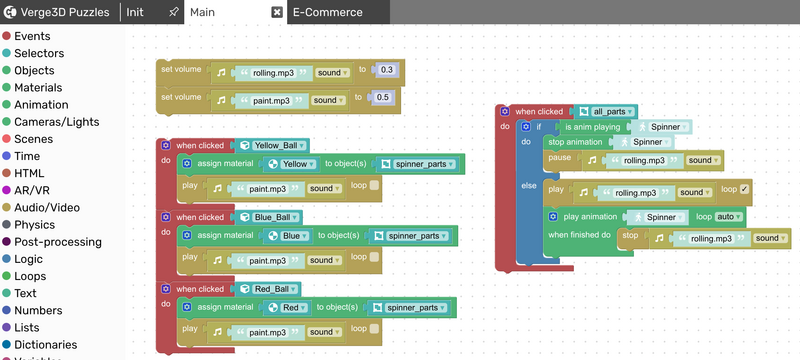The height and width of the screenshot is (360, 800).
Task: Open the Animation category
Action: pyautogui.click(x=41, y=105)
